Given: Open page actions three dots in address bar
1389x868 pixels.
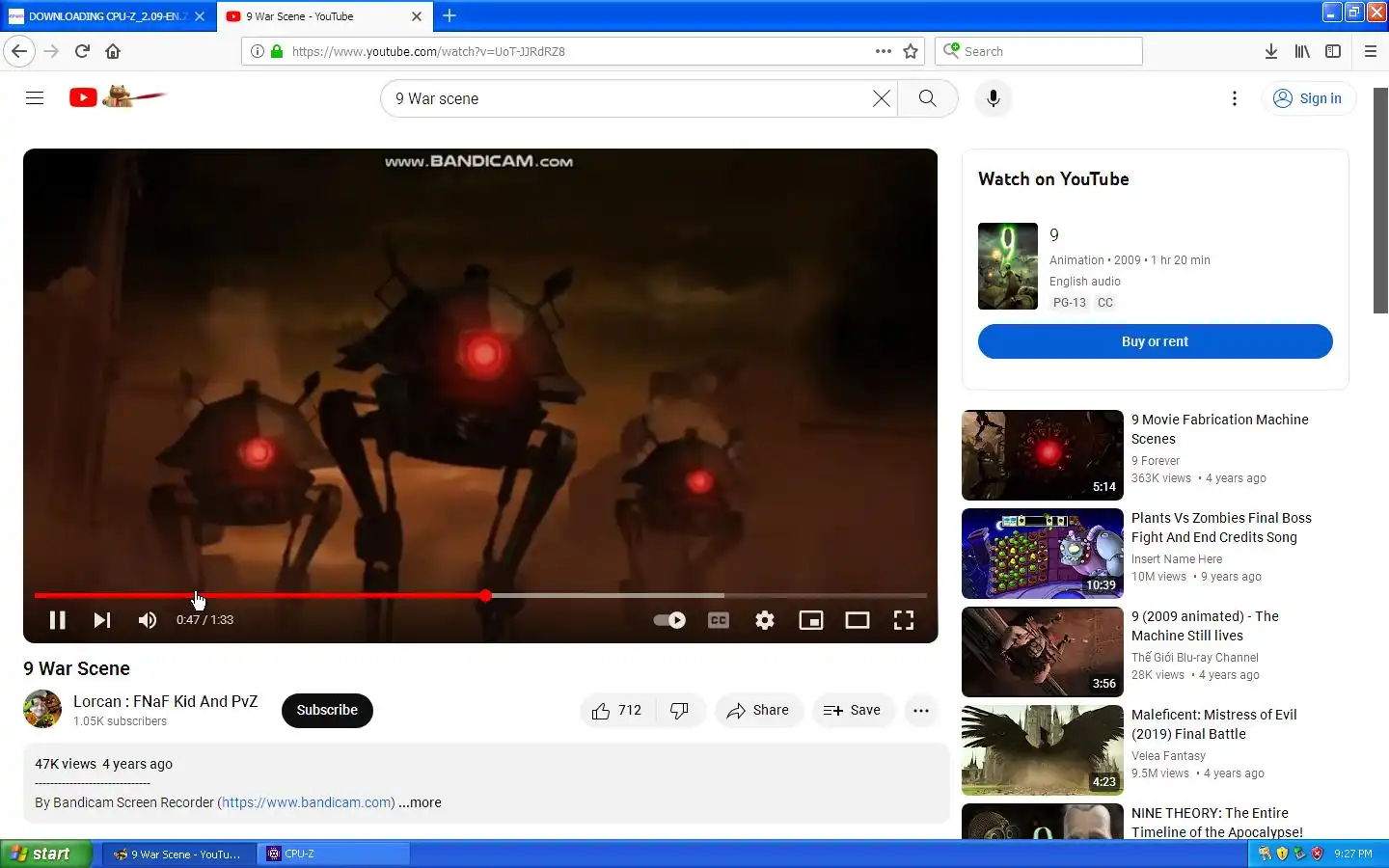Looking at the screenshot, I should tap(883, 51).
